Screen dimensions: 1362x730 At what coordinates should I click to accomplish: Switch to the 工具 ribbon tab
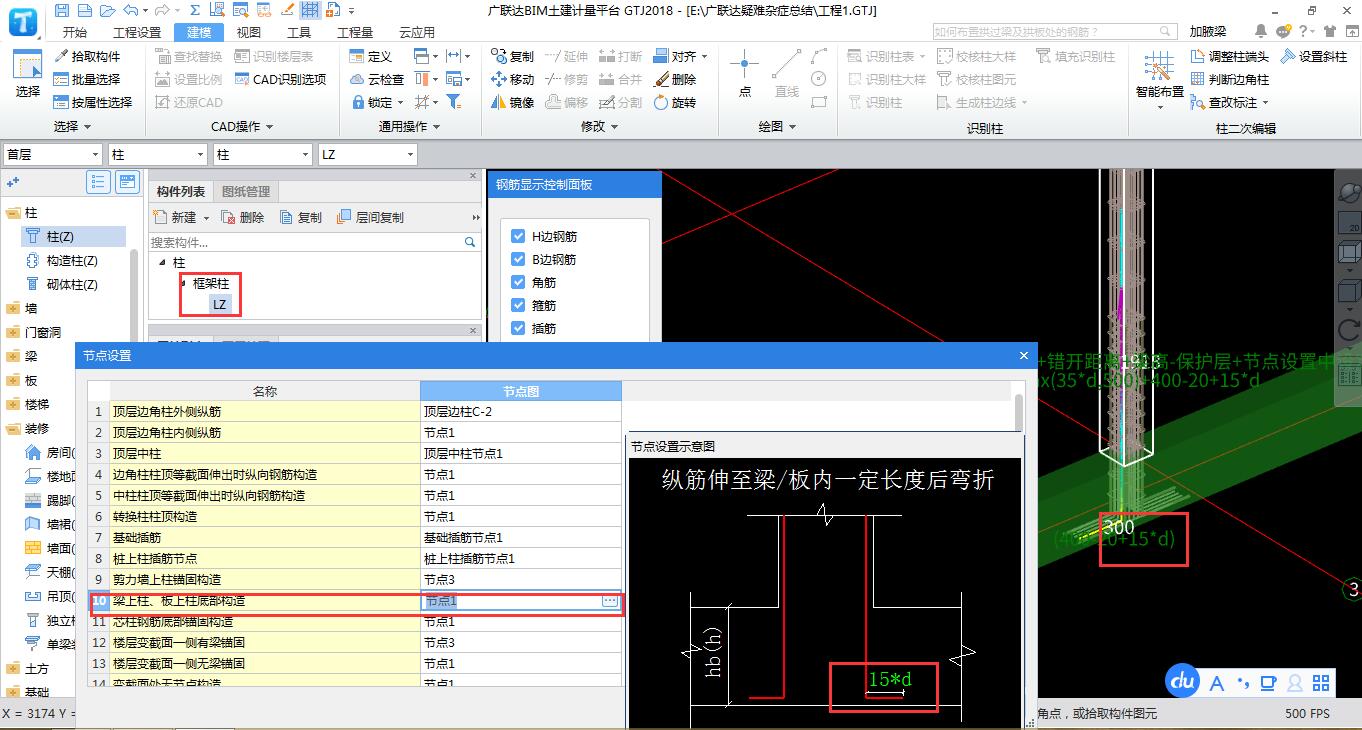(x=298, y=32)
